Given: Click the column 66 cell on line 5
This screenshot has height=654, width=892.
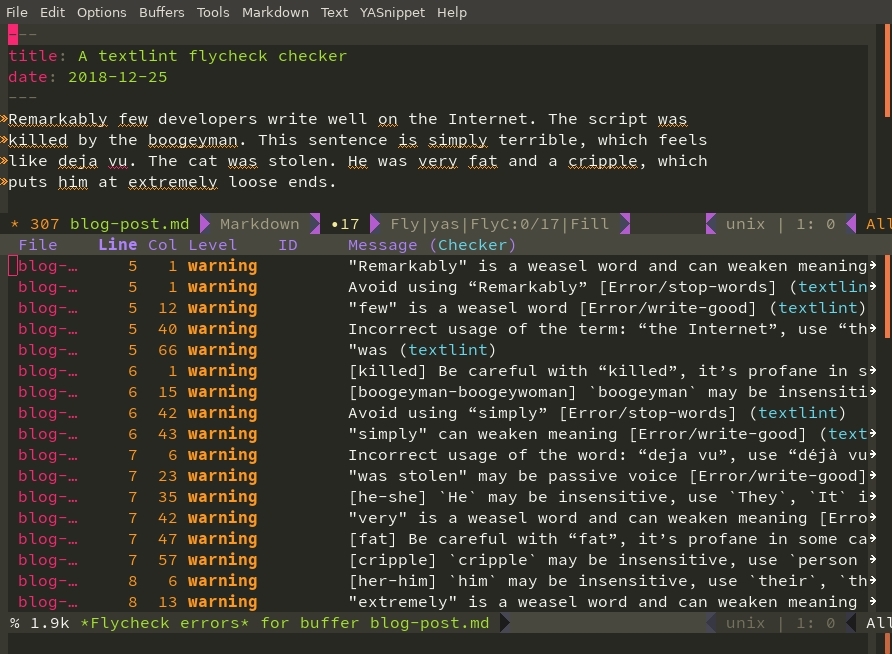Looking at the screenshot, I should click(168, 350).
